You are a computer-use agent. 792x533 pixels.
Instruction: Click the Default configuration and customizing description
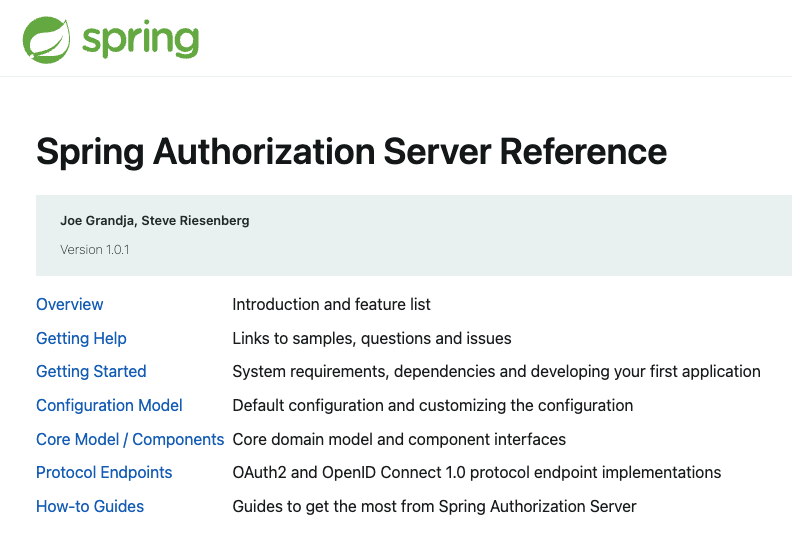pos(432,405)
